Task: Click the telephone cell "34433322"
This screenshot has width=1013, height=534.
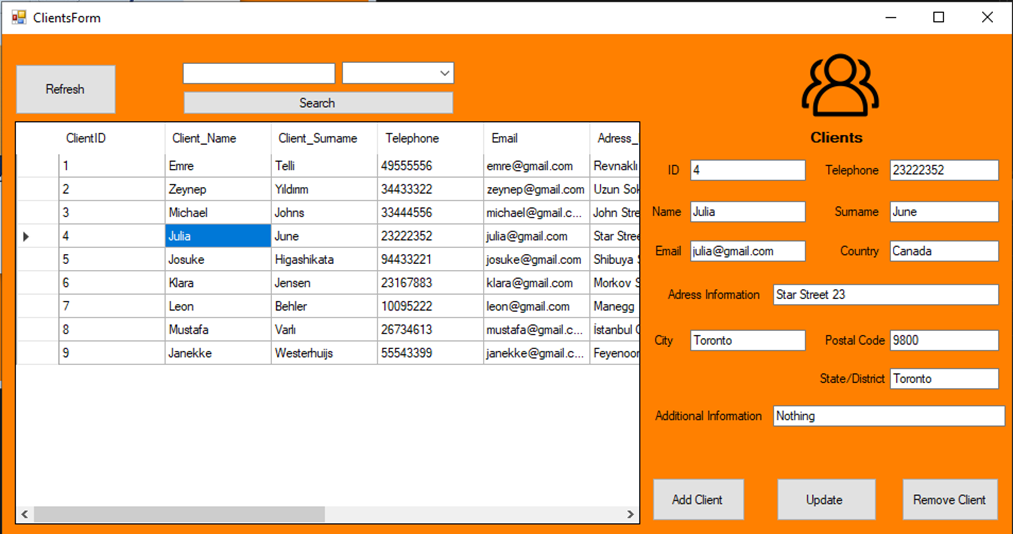Action: 430,189
